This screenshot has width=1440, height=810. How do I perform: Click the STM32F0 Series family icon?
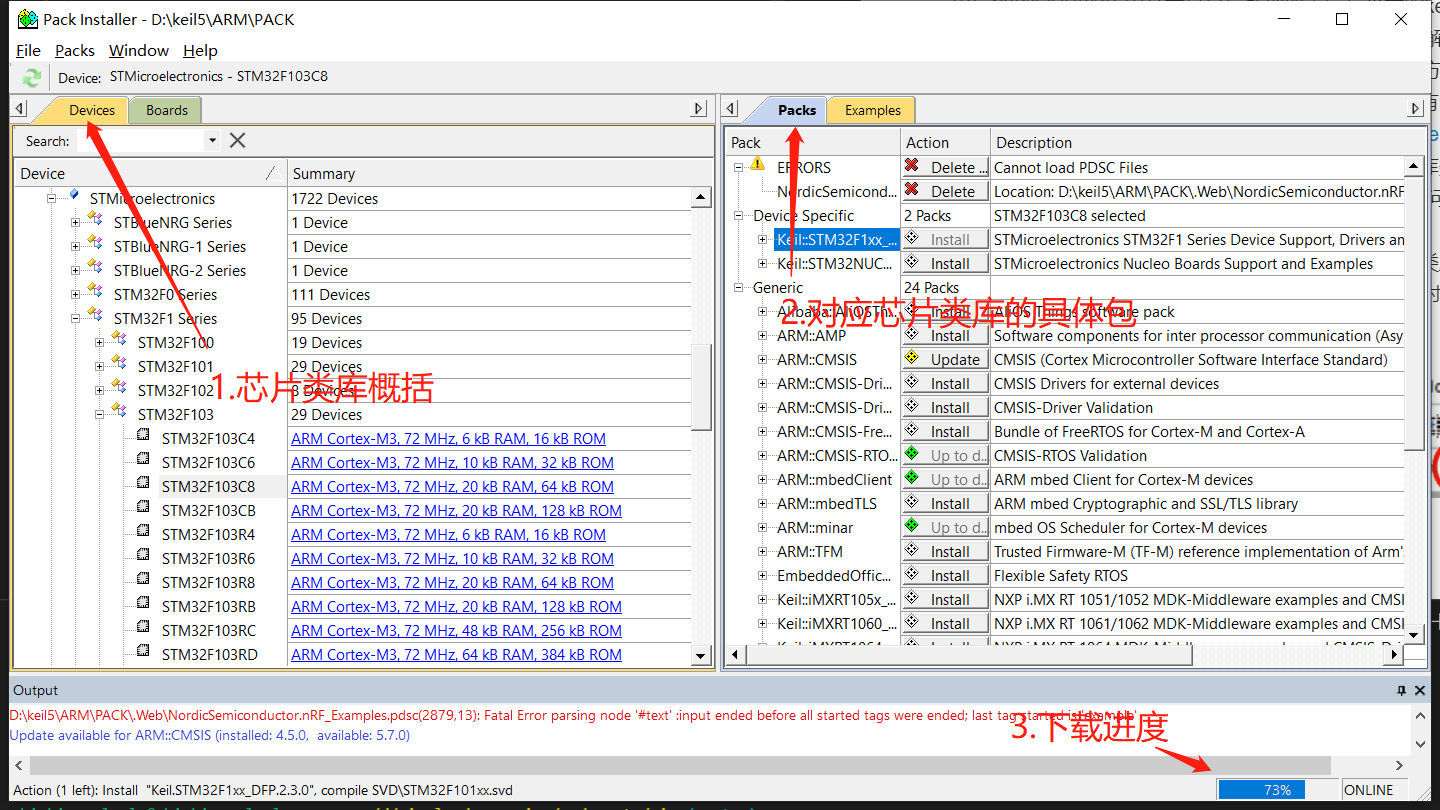point(95,292)
